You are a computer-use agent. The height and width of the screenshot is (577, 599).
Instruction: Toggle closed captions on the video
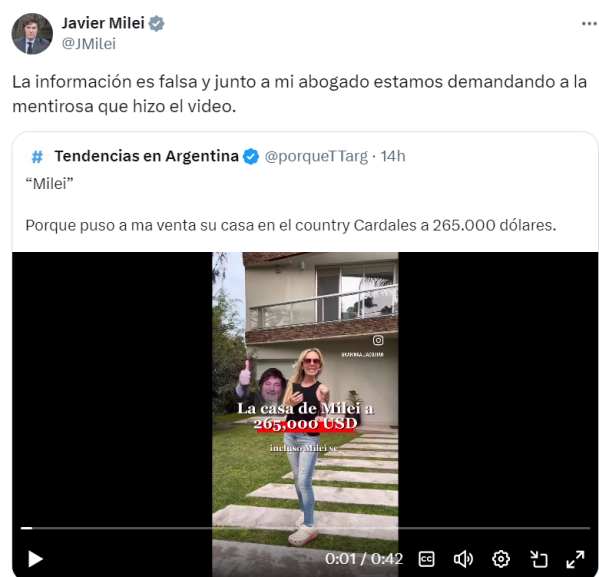click(x=426, y=559)
